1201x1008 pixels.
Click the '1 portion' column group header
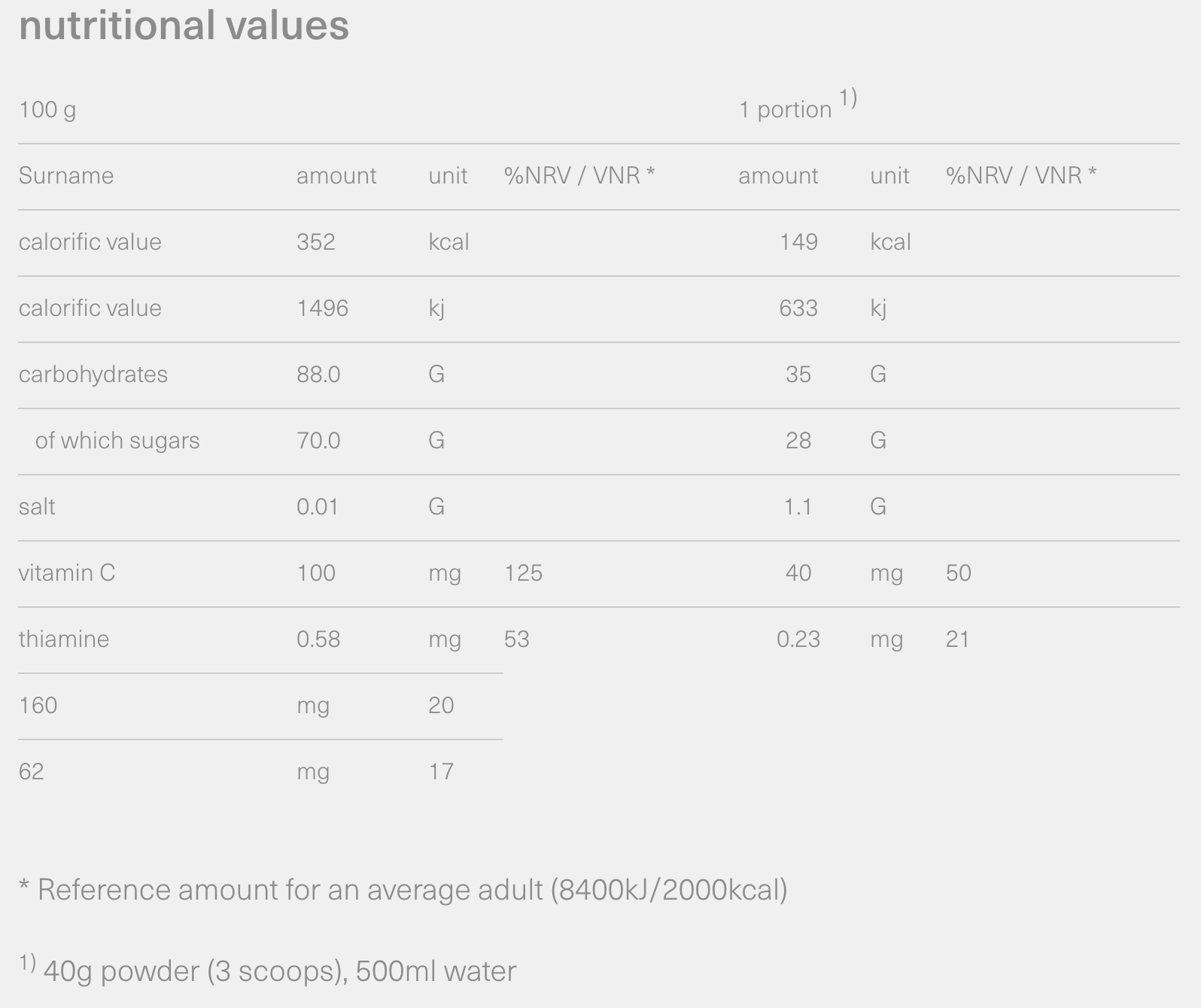tap(785, 110)
